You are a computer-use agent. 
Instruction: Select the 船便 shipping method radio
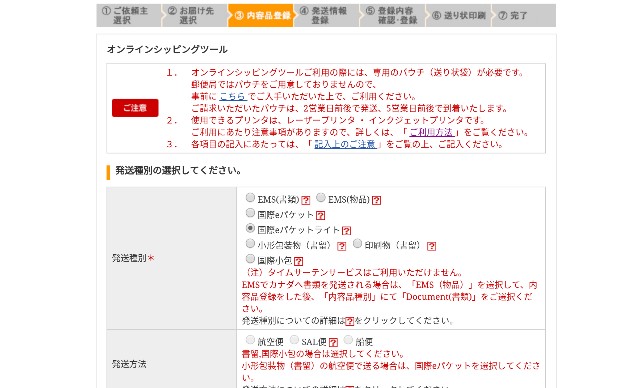pos(348,340)
